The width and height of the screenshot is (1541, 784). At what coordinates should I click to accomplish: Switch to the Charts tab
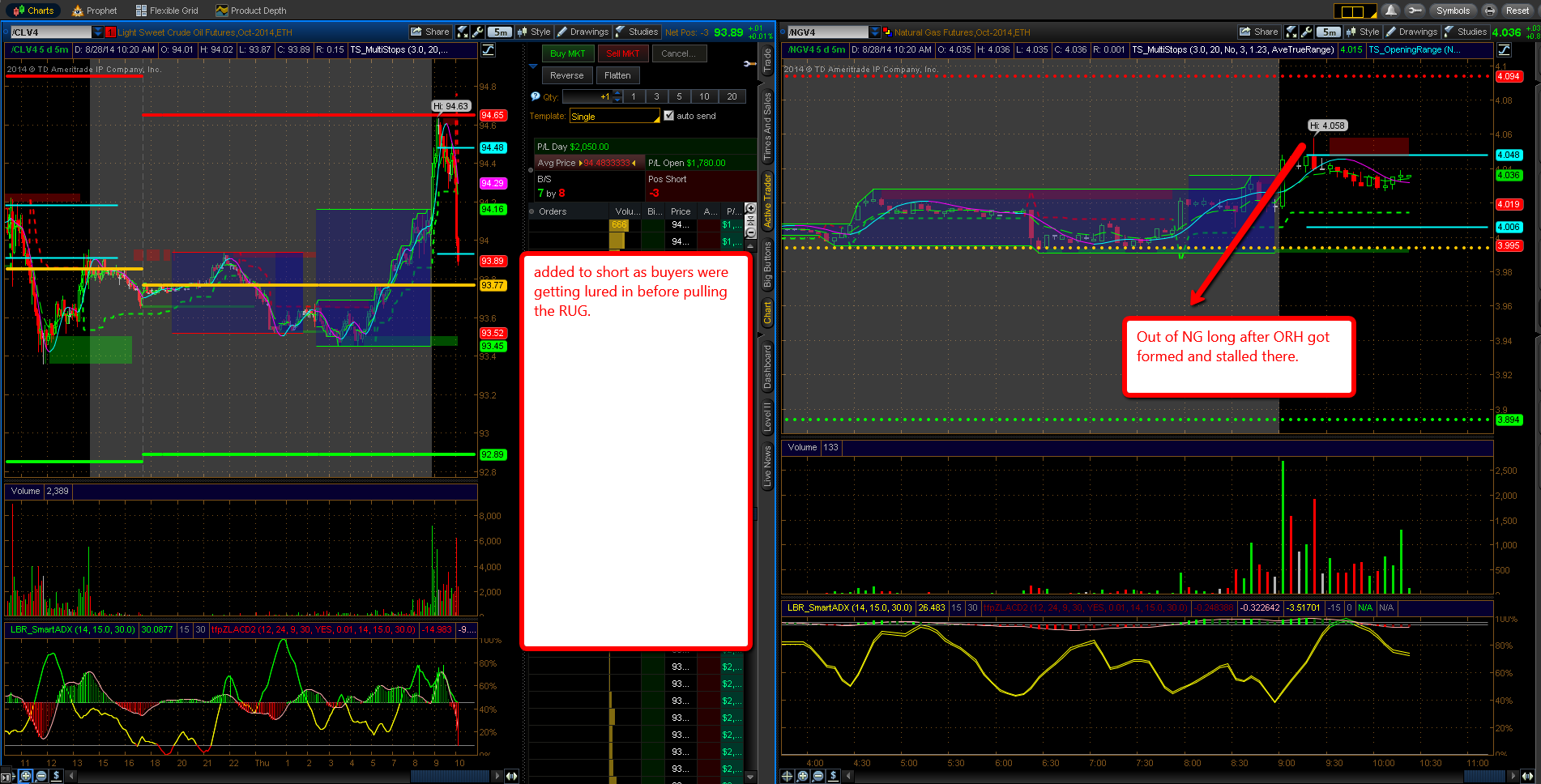(33, 11)
